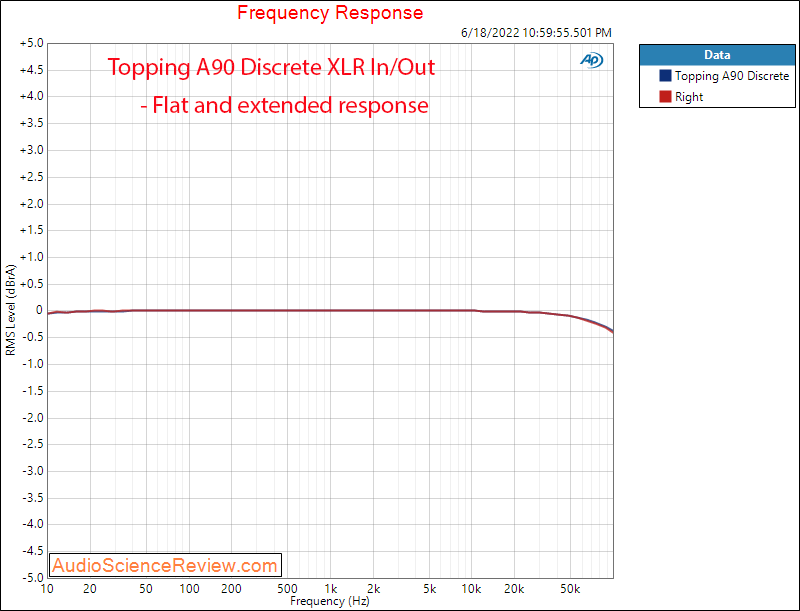The height and width of the screenshot is (611, 800).
Task: Select the 'Topping A90 Discrete' legend entry
Action: [732, 76]
